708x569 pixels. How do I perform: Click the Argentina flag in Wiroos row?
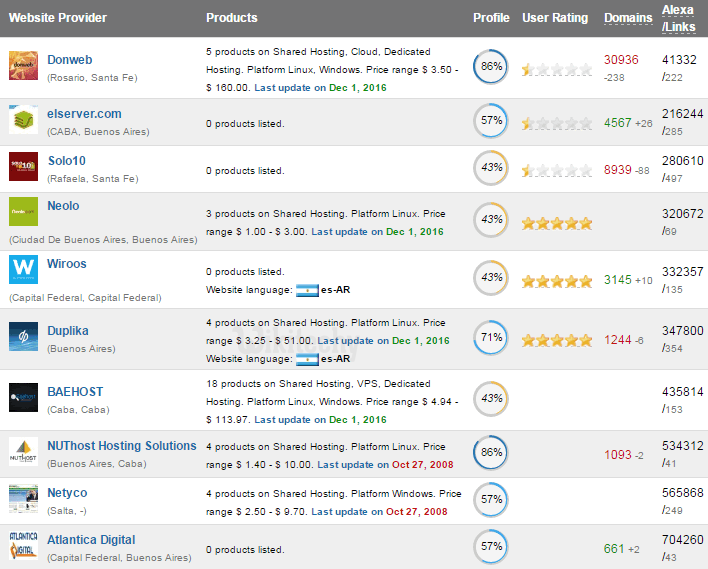click(307, 290)
